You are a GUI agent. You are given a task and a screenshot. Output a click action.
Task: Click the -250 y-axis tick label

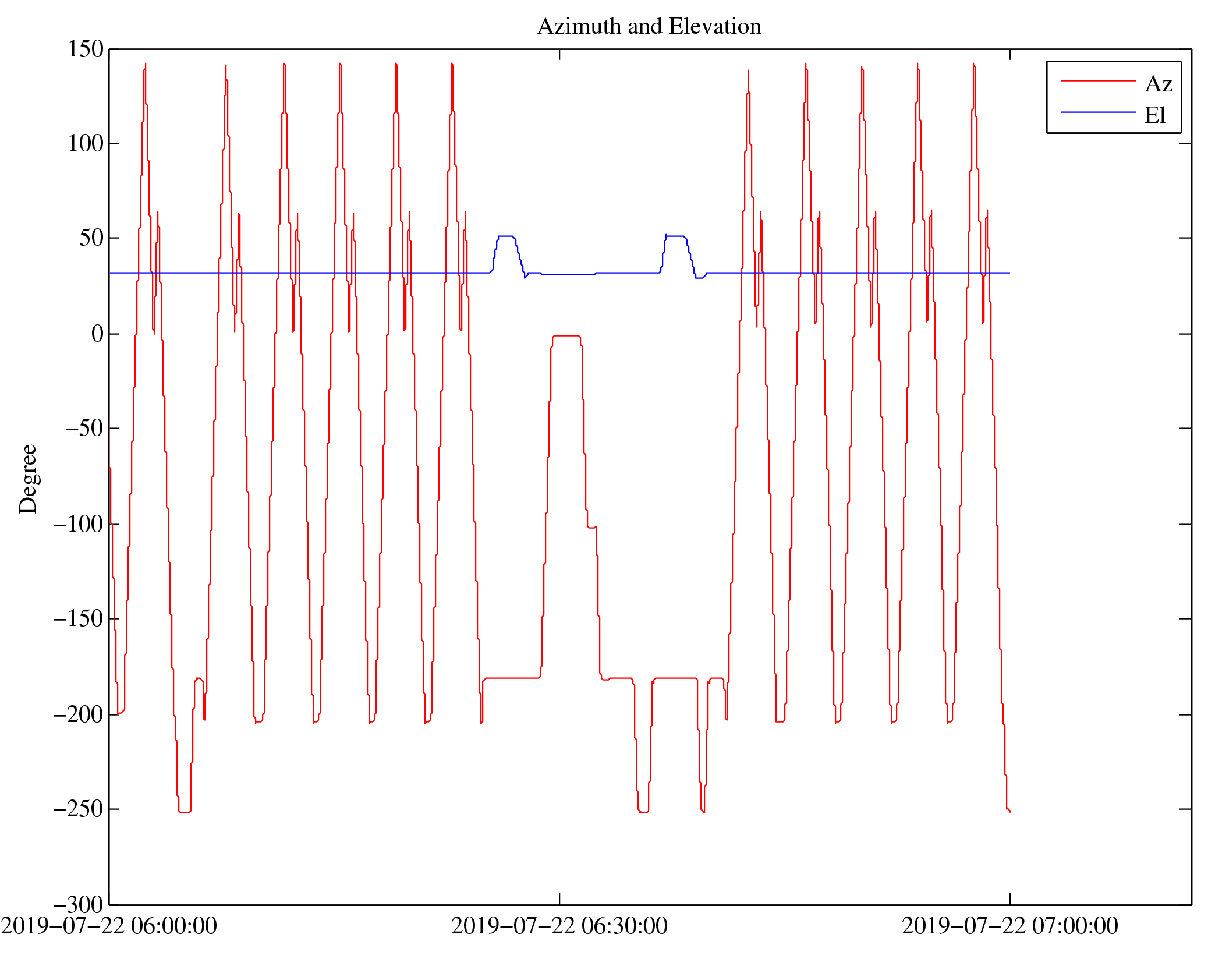[79, 809]
